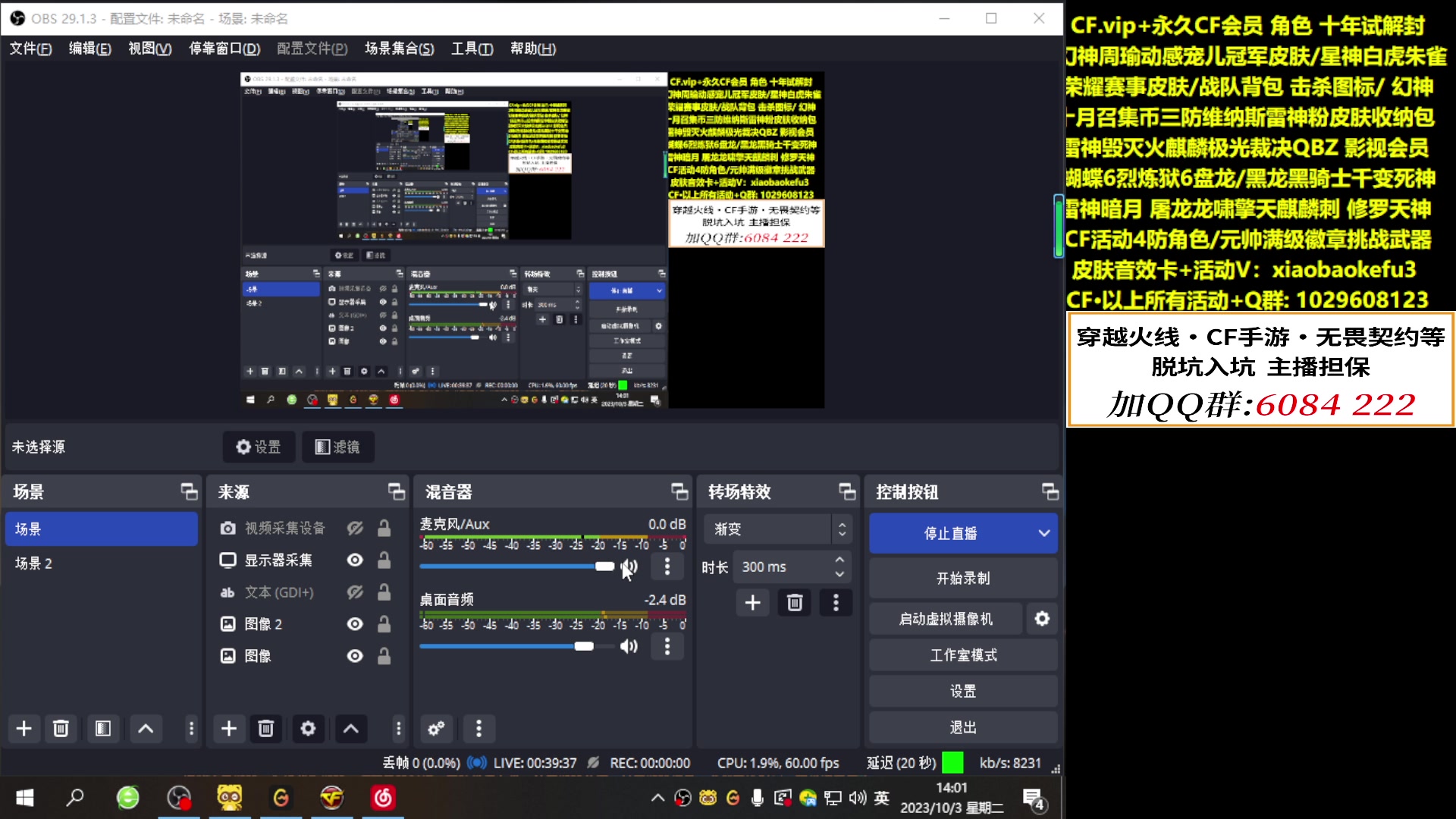Move scene up with arrow icon

pos(146,729)
